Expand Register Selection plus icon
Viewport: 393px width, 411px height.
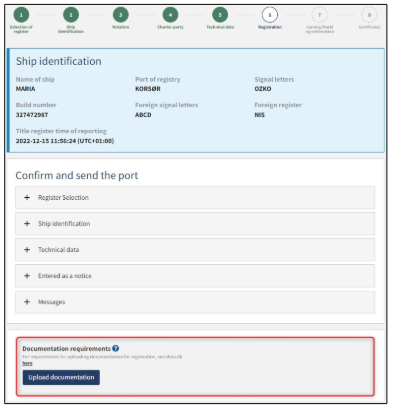(x=27, y=197)
